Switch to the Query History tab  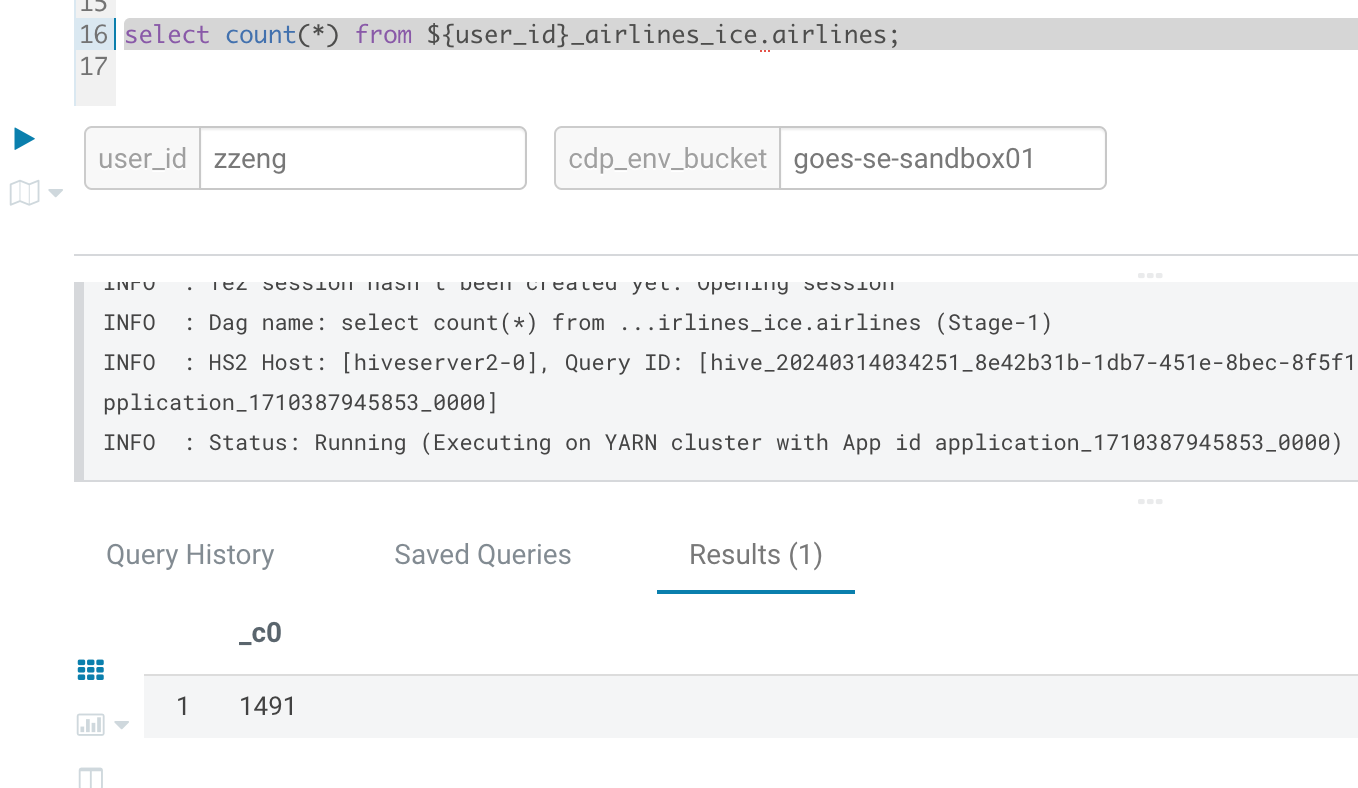click(189, 555)
